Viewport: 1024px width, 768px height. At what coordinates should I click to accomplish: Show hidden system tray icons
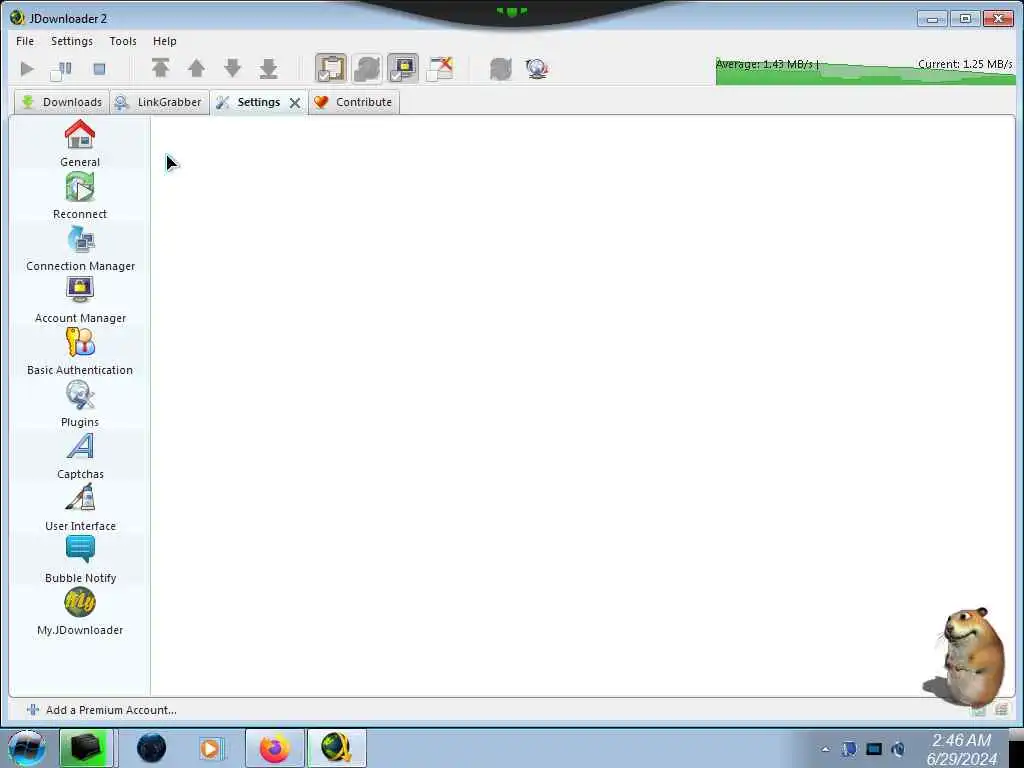coord(825,749)
